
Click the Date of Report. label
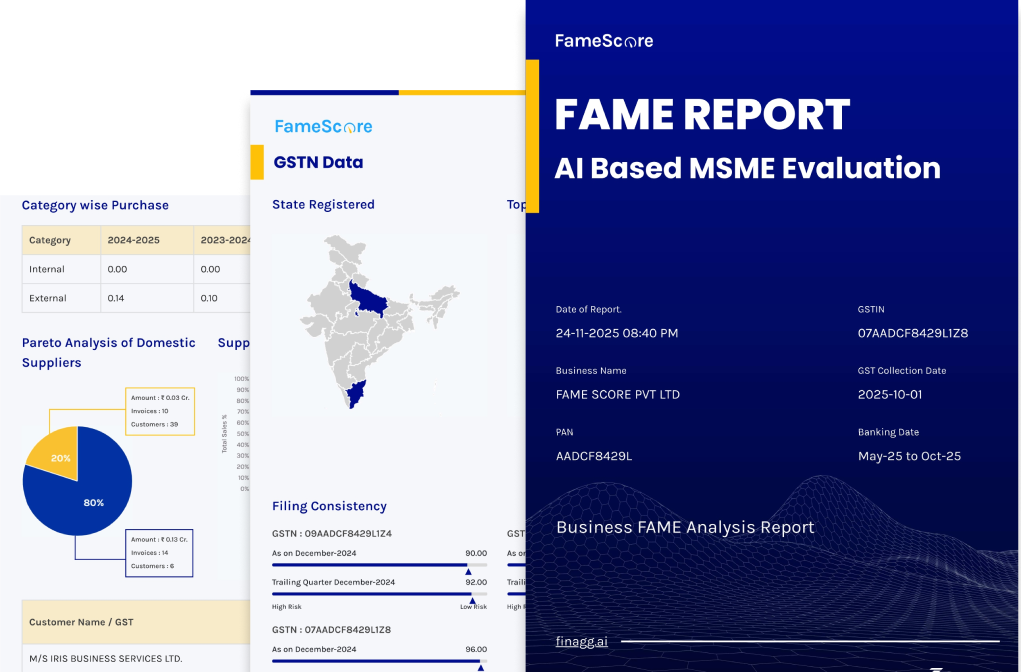coord(589,310)
